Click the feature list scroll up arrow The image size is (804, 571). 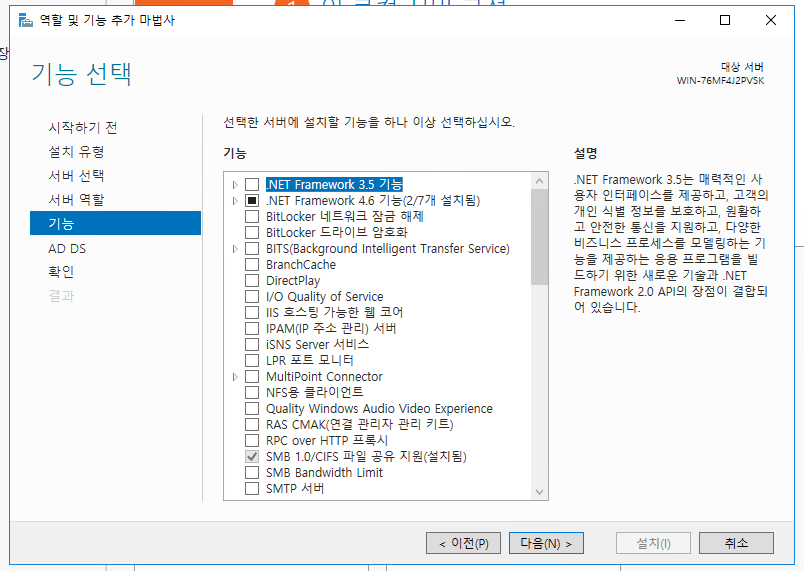539,181
